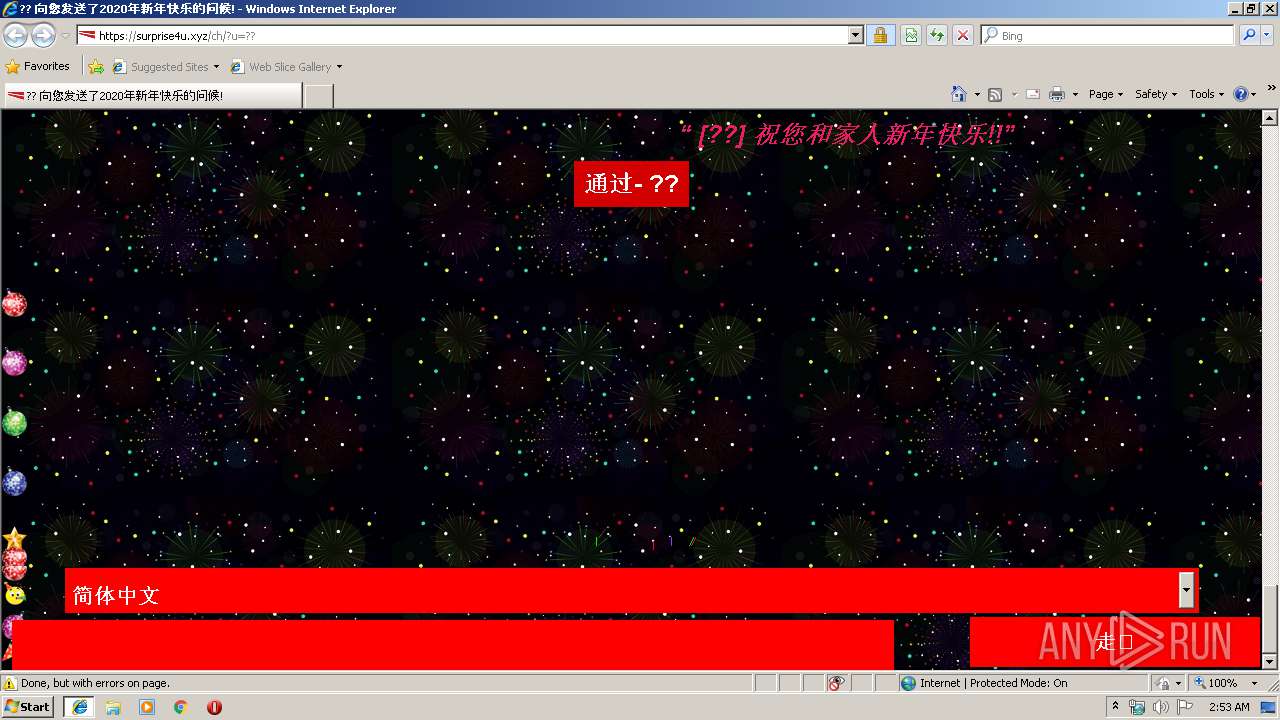
Task: Start a search with the magnifier icon
Action: point(1250,35)
